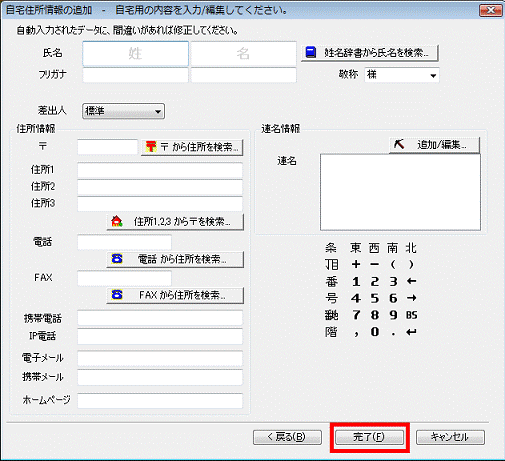Click the 南 key on the keypad
This screenshot has width=505, height=461.
tap(393, 248)
